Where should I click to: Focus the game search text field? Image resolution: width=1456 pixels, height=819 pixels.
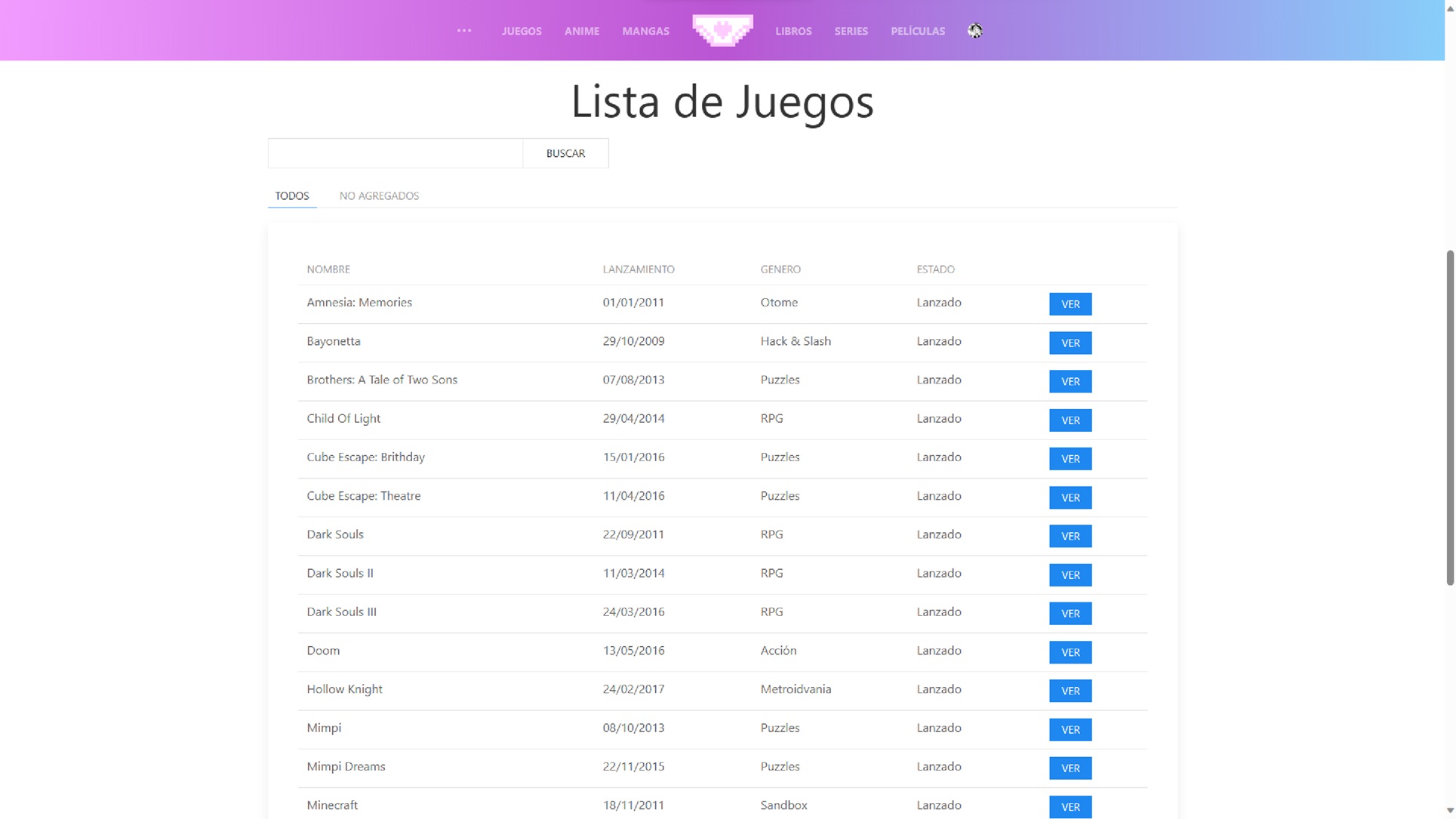click(x=395, y=153)
